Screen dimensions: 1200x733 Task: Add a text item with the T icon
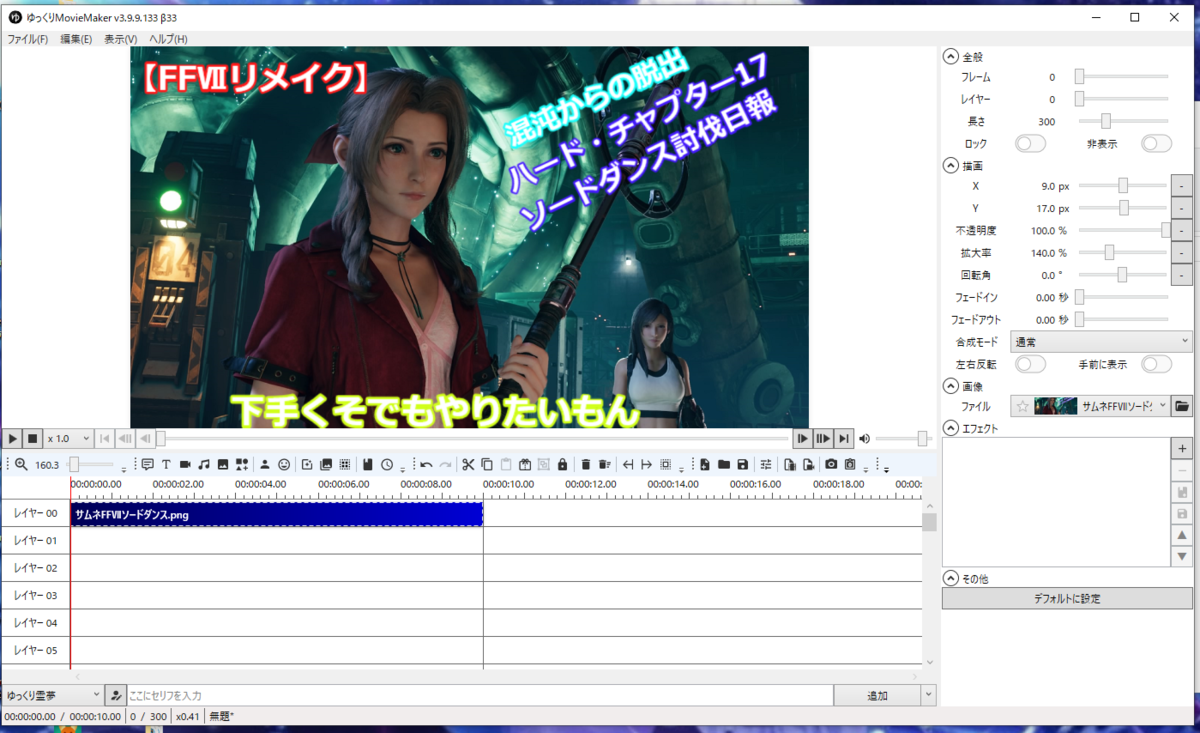pyautogui.click(x=166, y=465)
